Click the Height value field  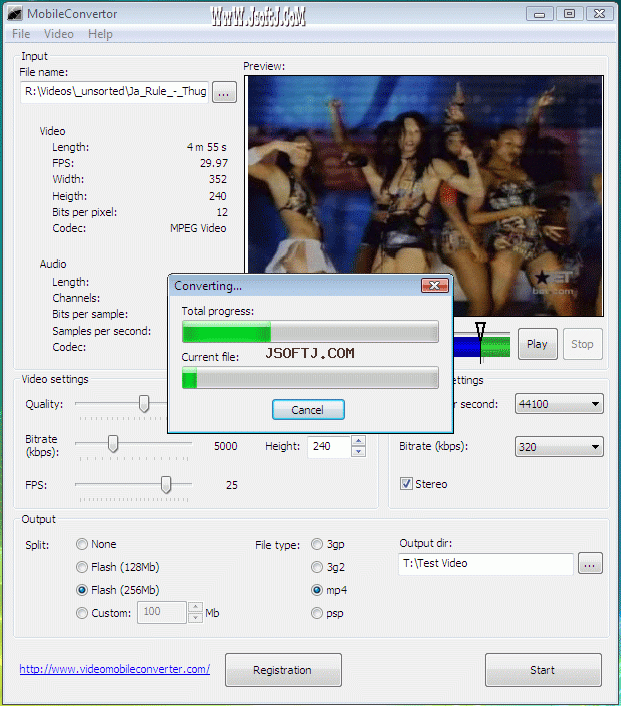click(x=330, y=446)
